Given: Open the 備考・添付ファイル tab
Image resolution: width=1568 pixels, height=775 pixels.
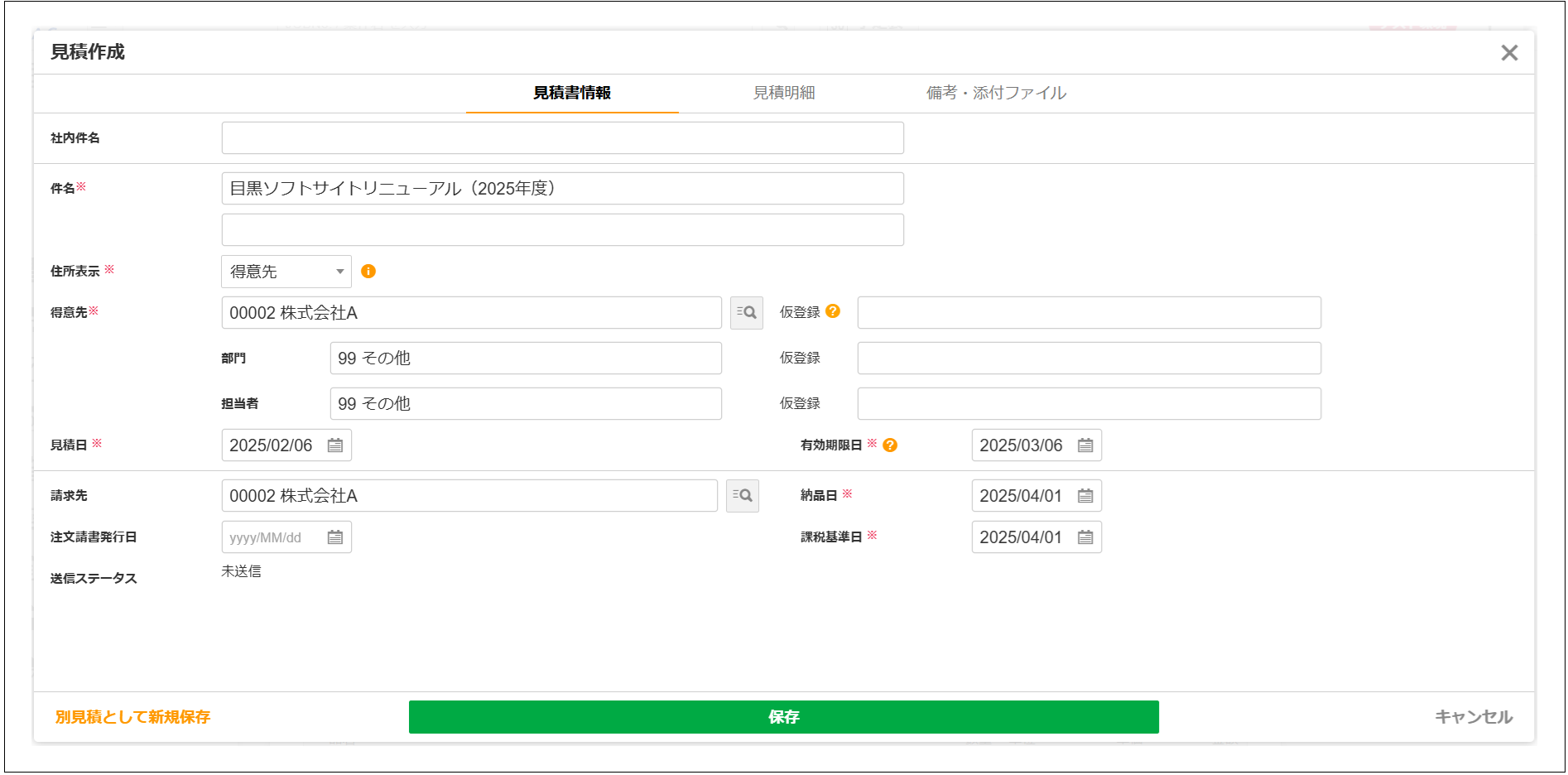Looking at the screenshot, I should [995, 93].
